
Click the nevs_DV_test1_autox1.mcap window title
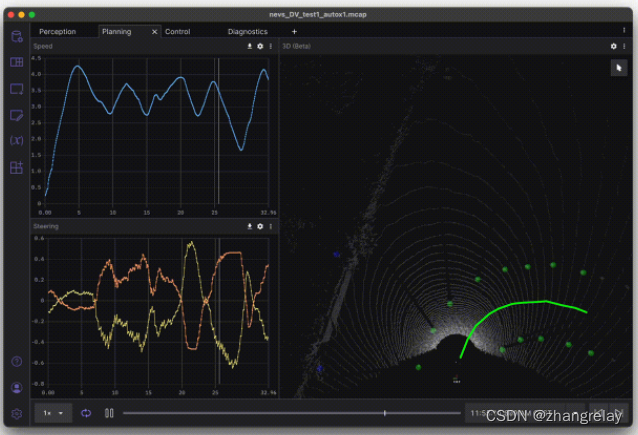[x=318, y=15]
